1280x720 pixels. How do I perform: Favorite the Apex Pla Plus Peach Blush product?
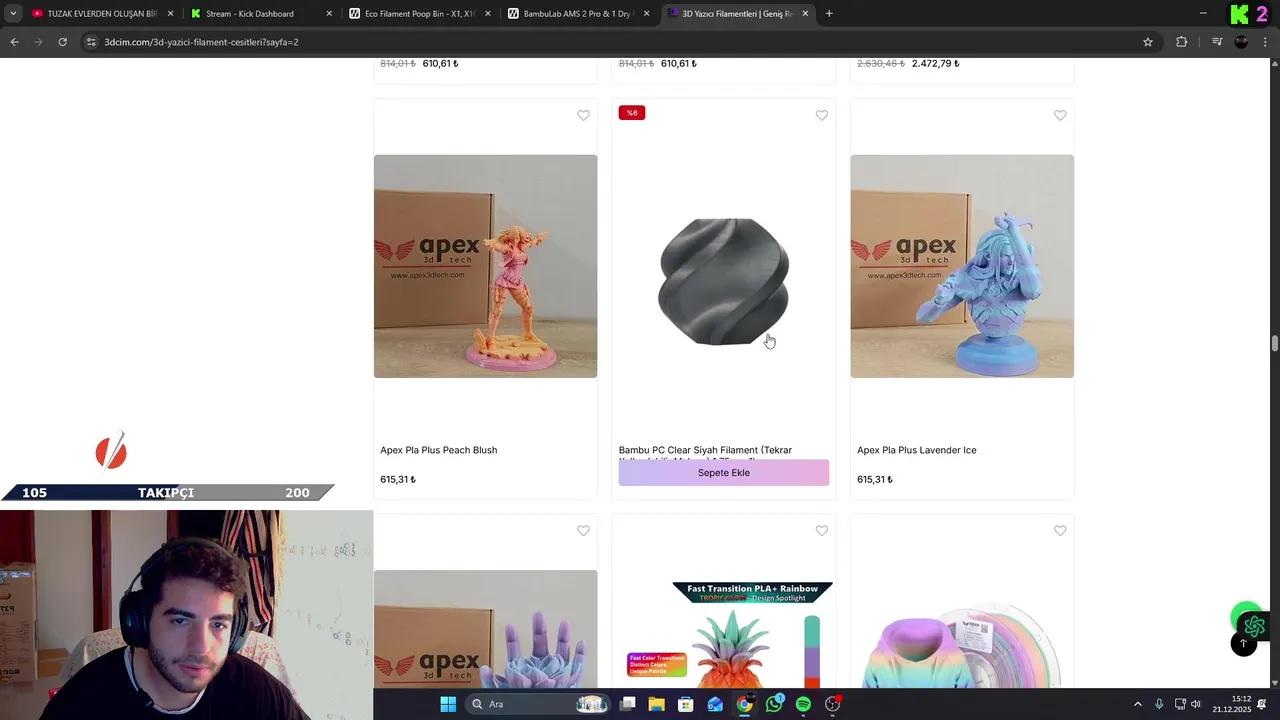point(583,115)
